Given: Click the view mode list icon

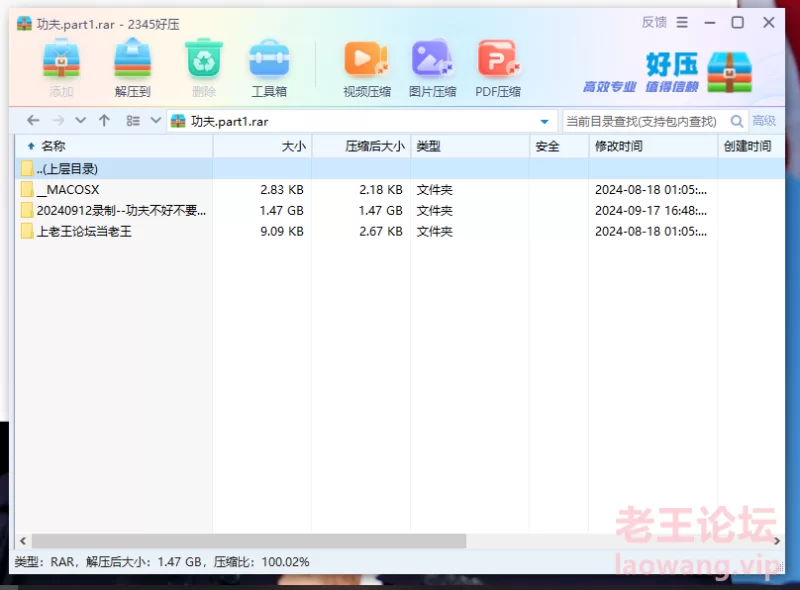Looking at the screenshot, I should (x=133, y=120).
